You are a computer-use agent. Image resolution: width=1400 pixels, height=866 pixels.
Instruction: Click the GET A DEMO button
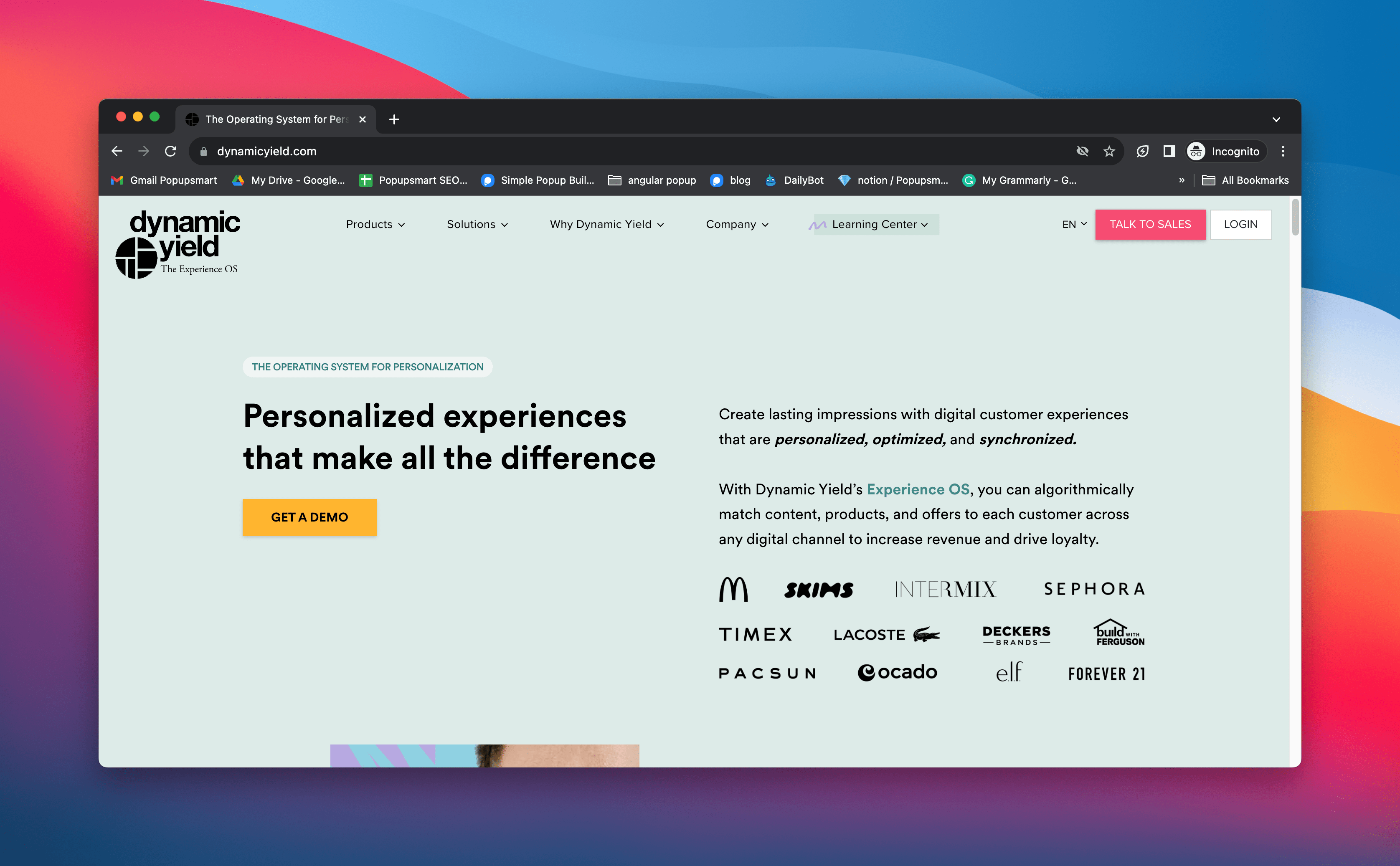(310, 517)
